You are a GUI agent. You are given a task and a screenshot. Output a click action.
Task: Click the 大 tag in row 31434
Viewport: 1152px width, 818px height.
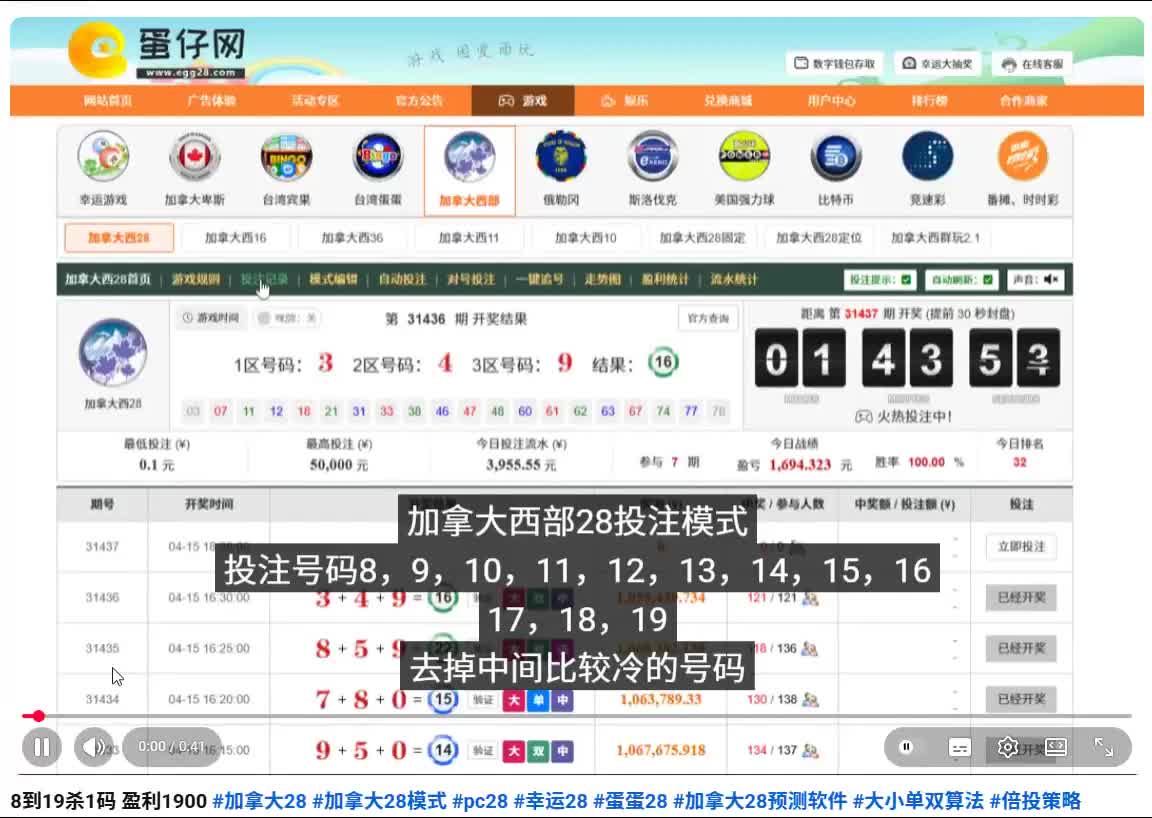point(514,700)
